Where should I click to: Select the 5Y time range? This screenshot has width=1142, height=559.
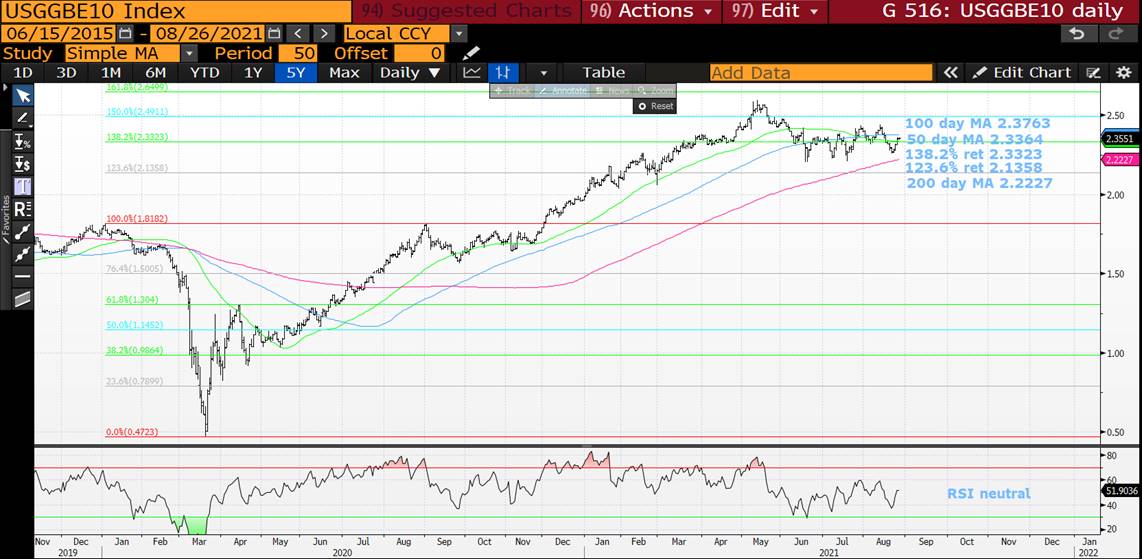[x=296, y=72]
